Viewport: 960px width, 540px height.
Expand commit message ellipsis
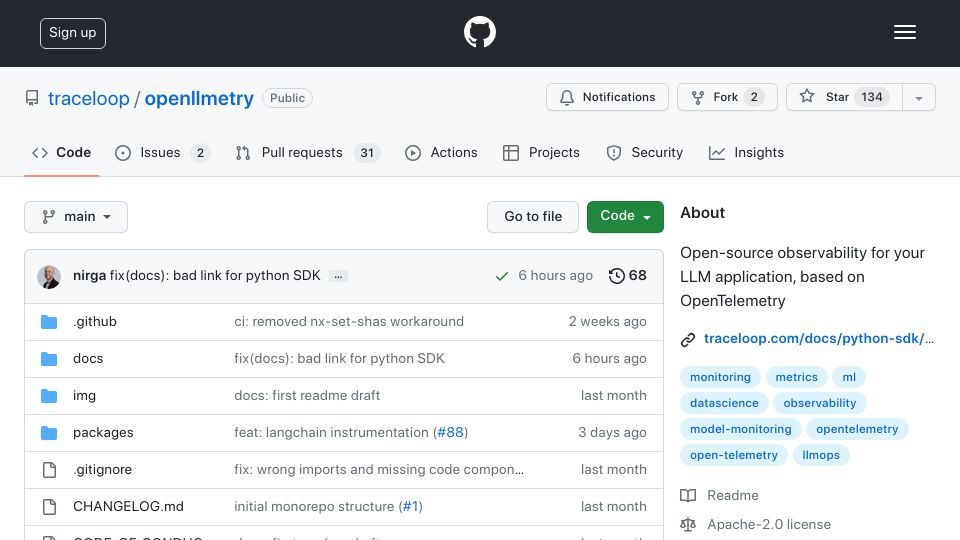338,277
